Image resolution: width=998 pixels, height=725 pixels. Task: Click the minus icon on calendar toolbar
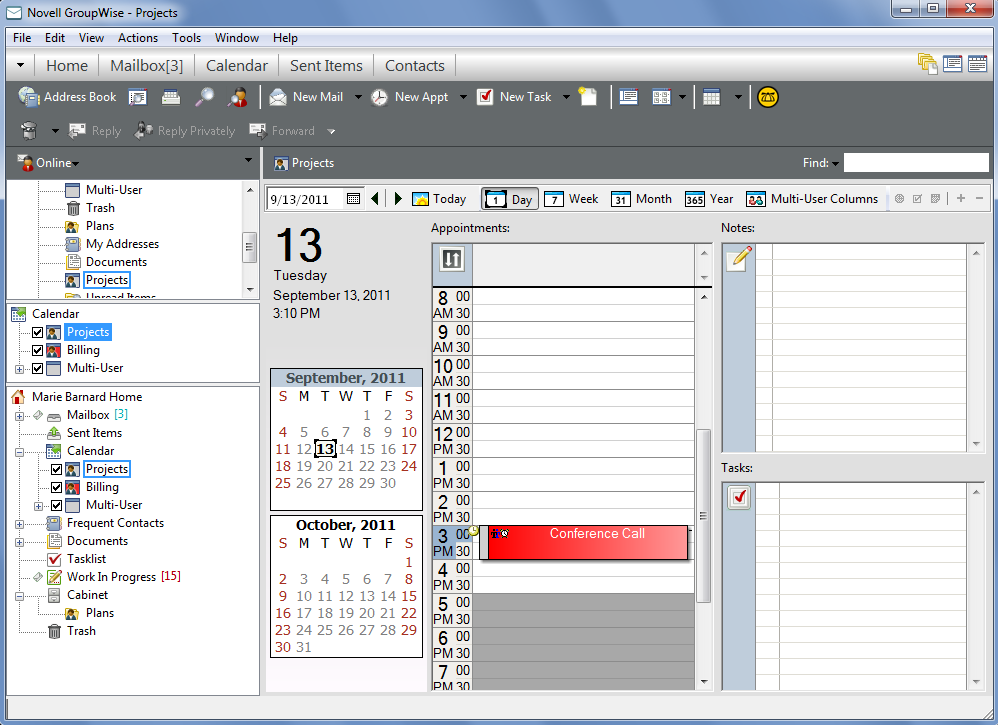pyautogui.click(x=980, y=199)
